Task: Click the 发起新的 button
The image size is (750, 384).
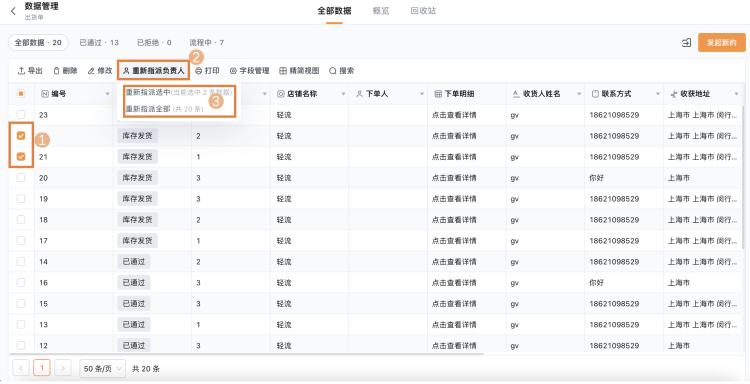Action: (x=722, y=43)
